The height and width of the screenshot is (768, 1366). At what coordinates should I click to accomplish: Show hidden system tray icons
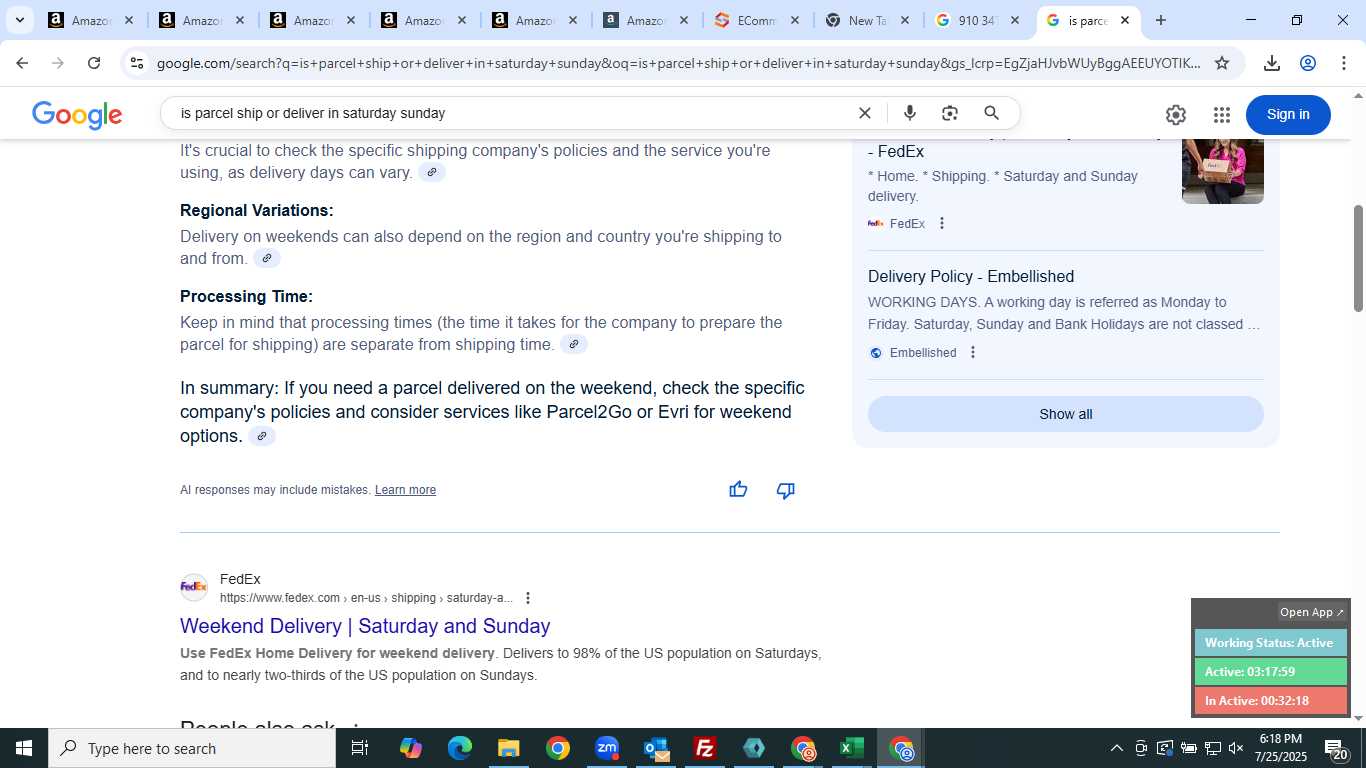(x=1116, y=748)
